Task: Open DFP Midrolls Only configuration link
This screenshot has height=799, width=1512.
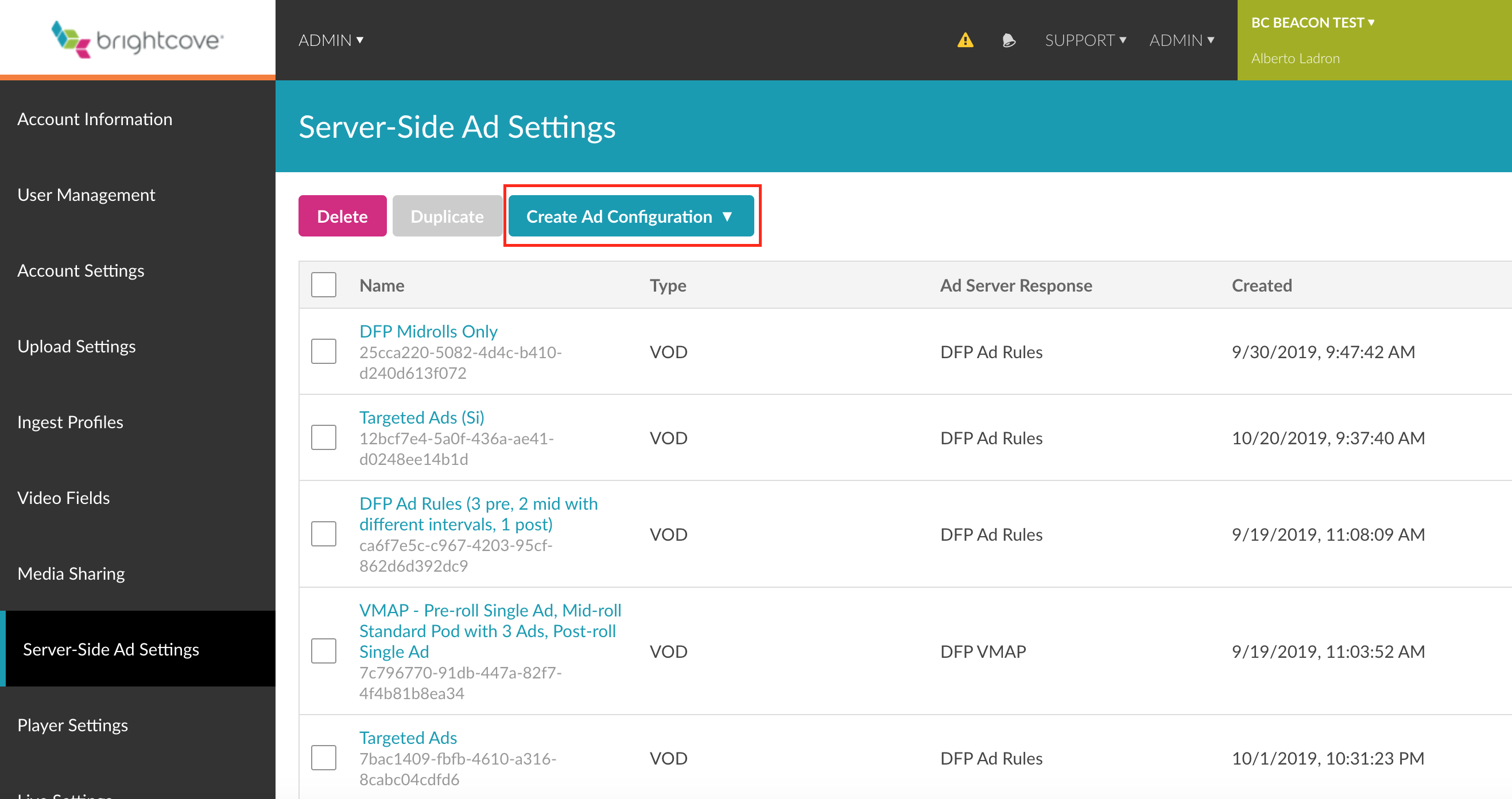Action: click(x=428, y=331)
